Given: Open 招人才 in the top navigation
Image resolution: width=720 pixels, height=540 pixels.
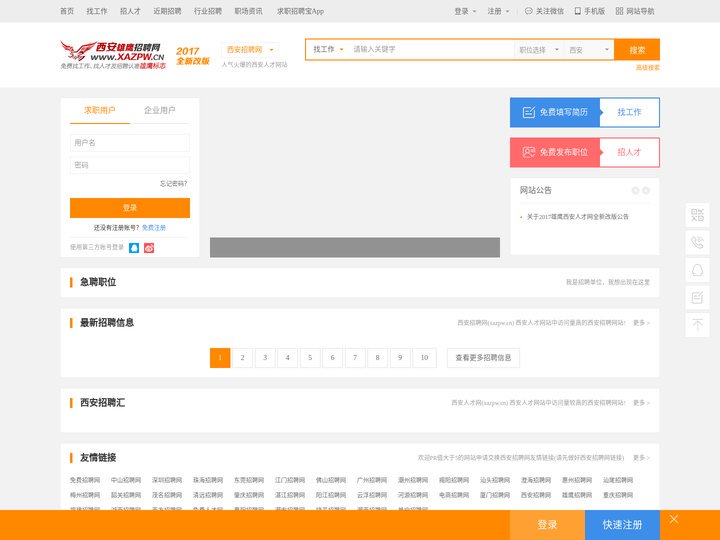Looking at the screenshot, I should 130,11.
